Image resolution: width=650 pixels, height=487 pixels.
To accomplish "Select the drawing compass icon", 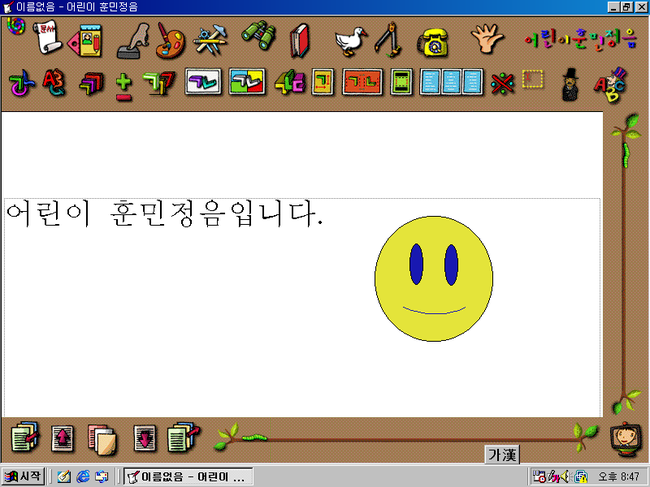I will [x=388, y=41].
